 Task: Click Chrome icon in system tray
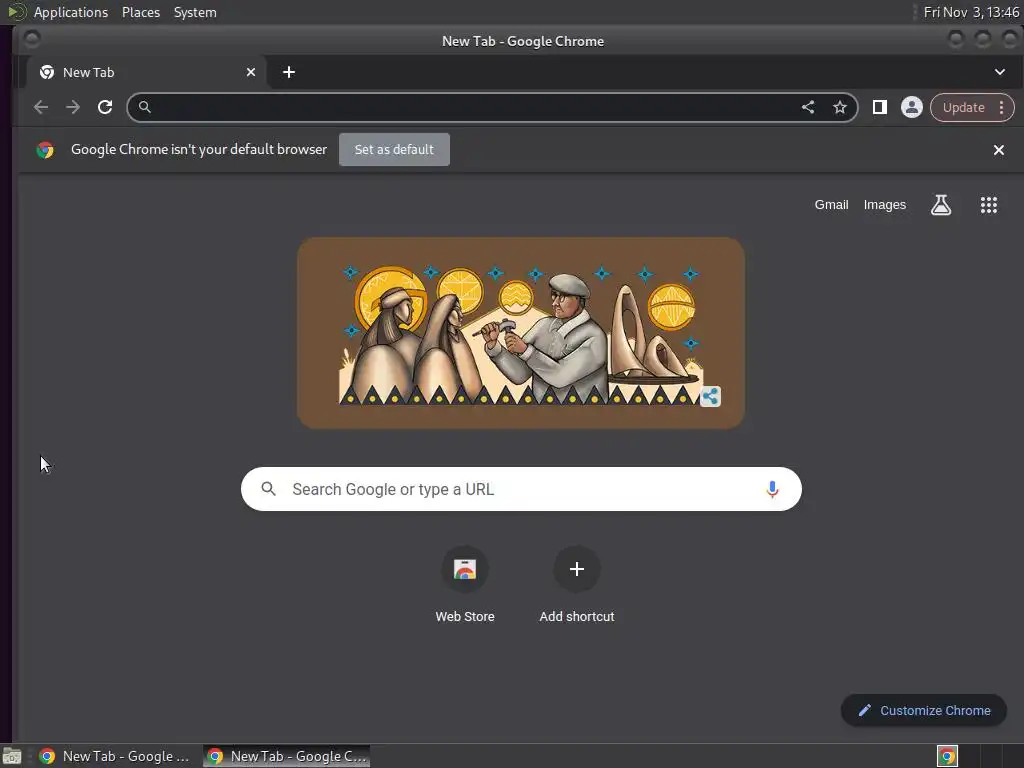point(947,756)
